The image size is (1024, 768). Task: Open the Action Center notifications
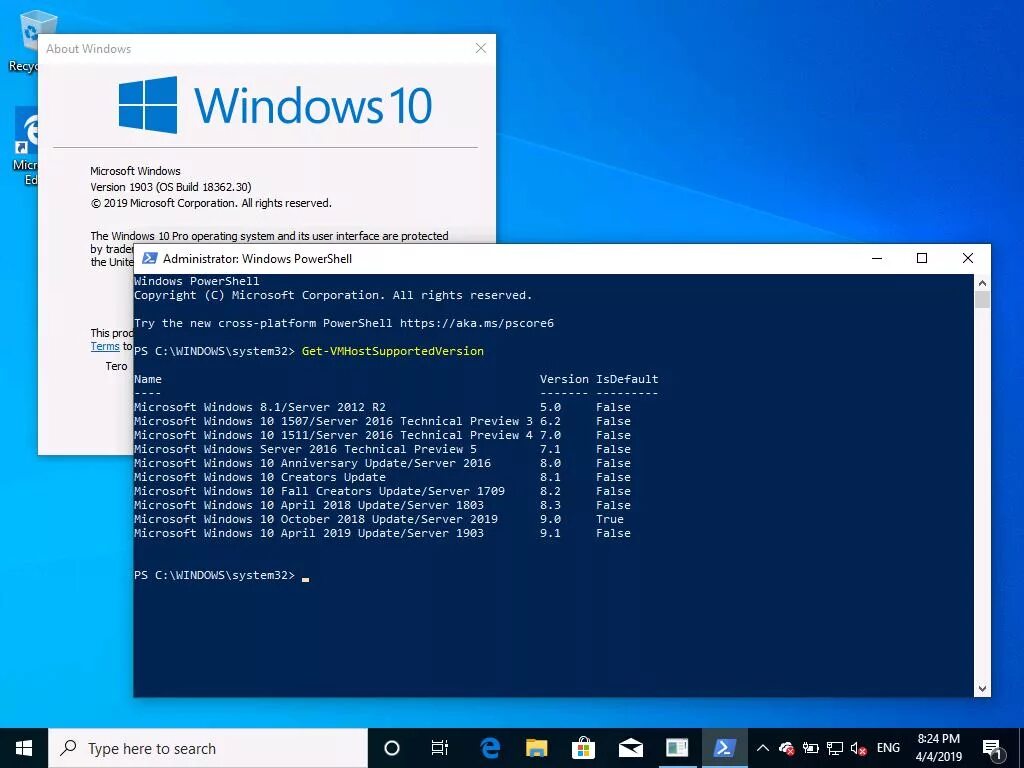[x=993, y=750]
